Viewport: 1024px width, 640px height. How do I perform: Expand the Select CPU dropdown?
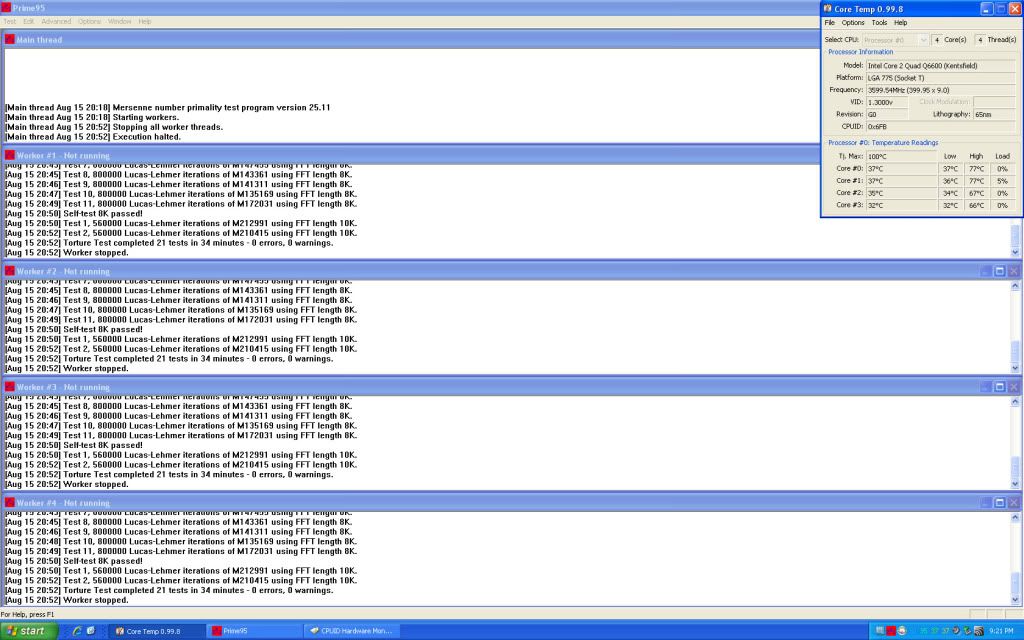click(x=922, y=39)
